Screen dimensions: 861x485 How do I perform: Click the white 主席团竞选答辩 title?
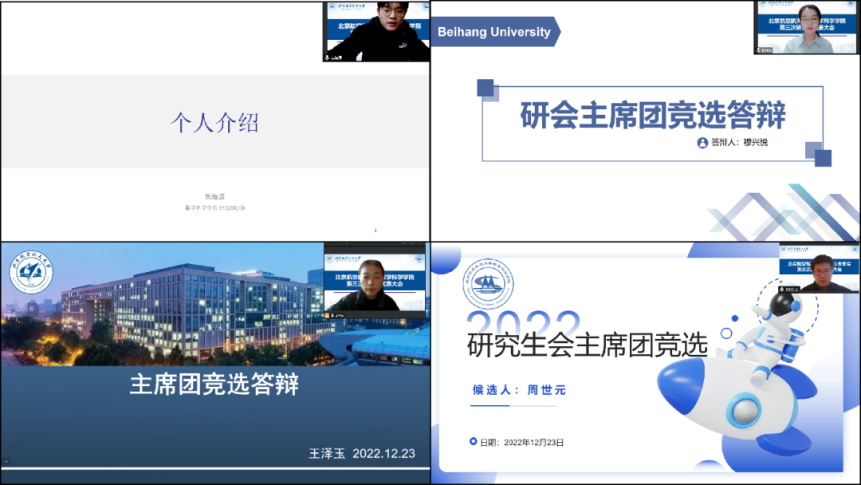click(x=214, y=386)
